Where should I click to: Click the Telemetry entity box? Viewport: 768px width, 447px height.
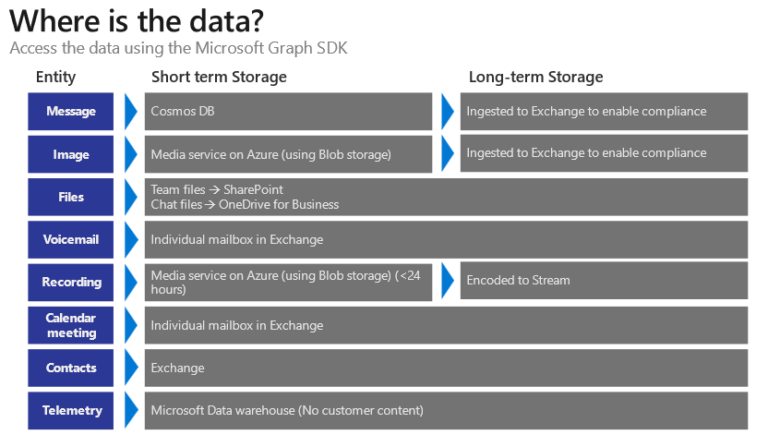click(71, 410)
